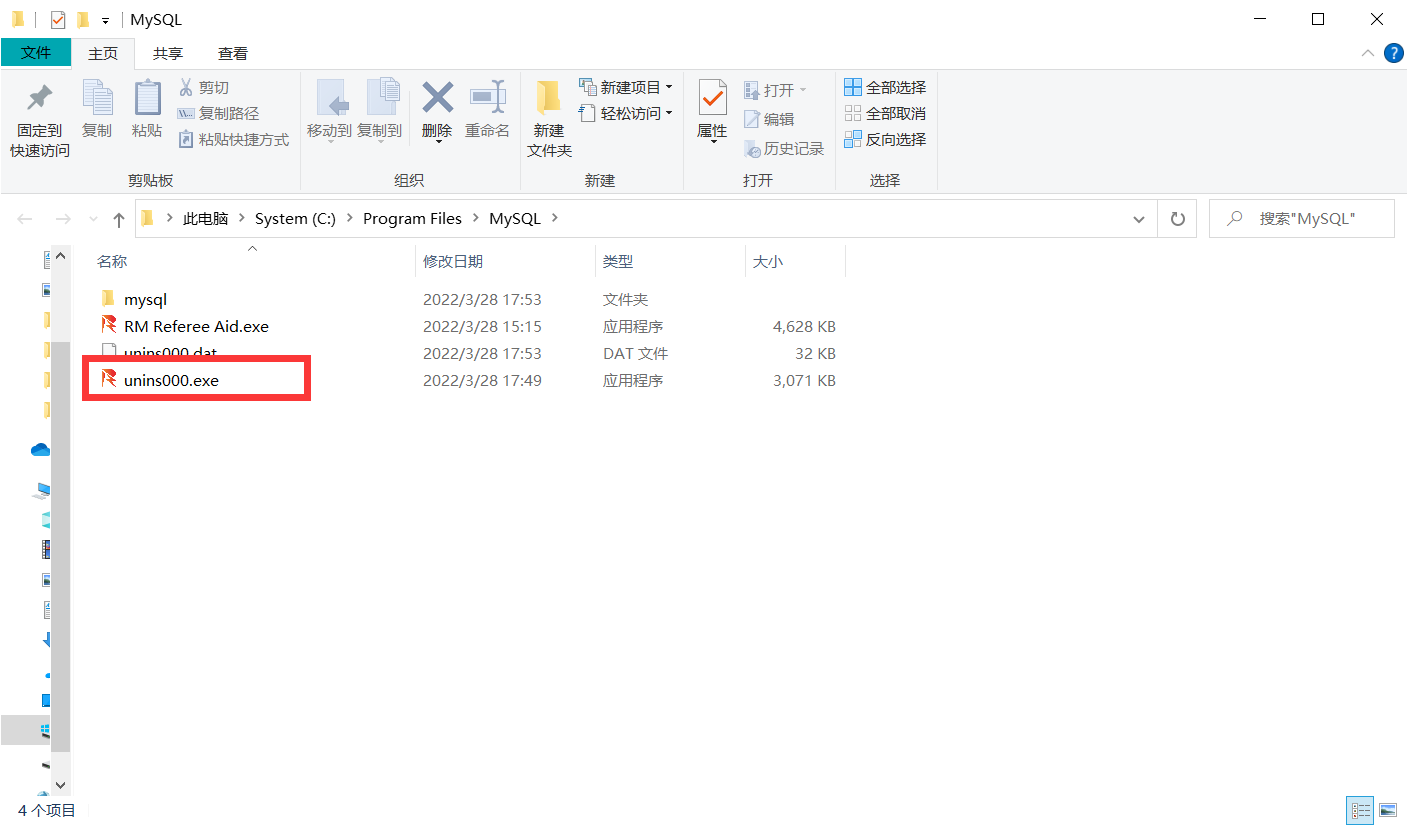1408x826 pixels.
Task: Go forward with the right arrow
Action: [x=62, y=219]
